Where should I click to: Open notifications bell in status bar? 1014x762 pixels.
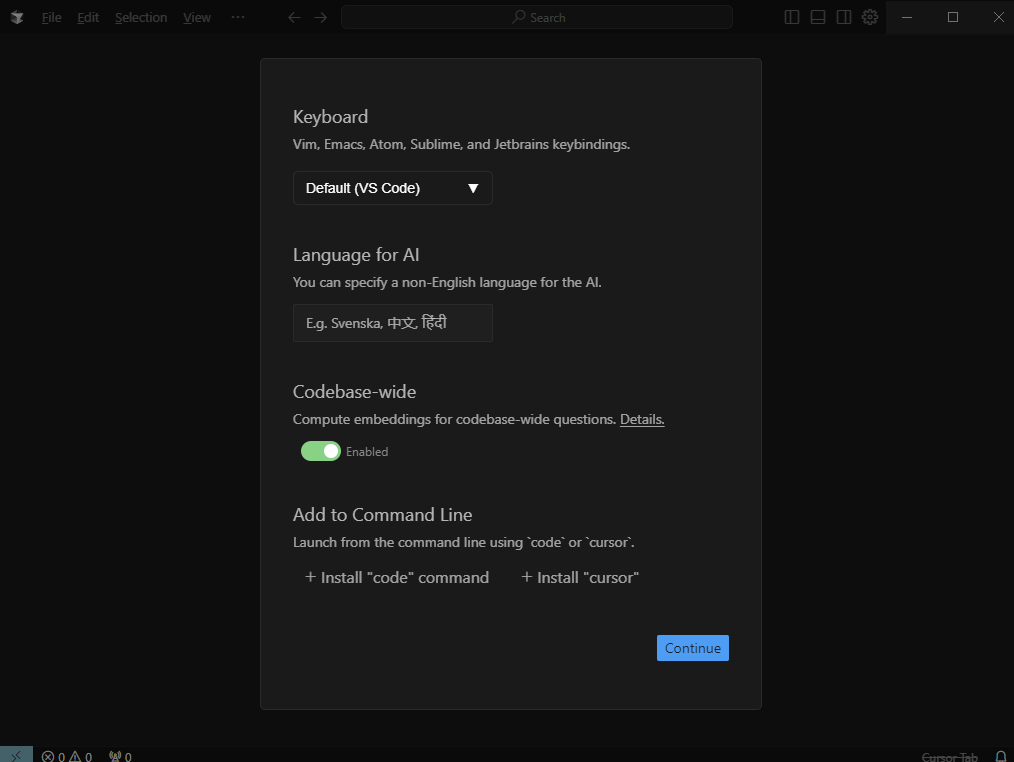click(1000, 756)
